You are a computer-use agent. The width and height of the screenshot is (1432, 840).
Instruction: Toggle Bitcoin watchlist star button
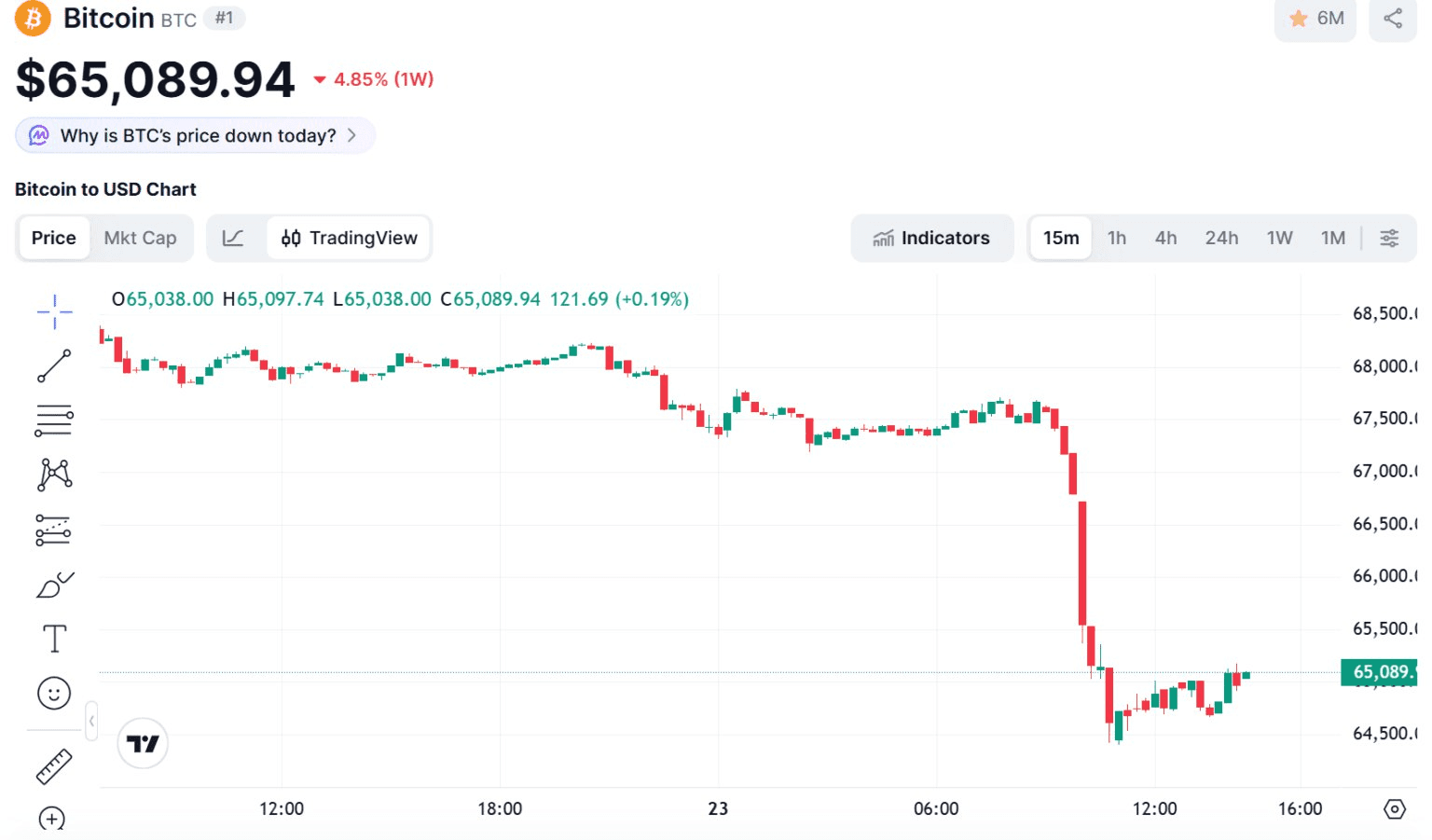1315,19
